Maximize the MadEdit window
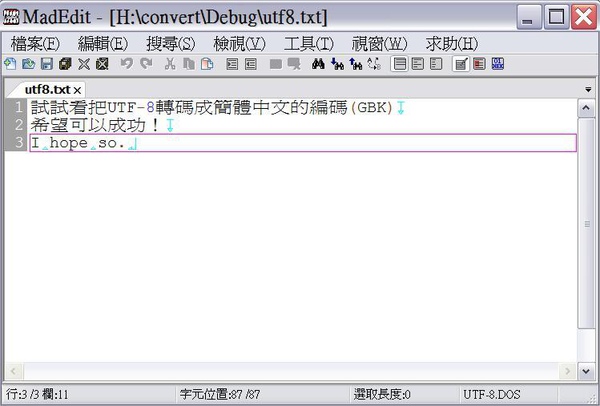Viewport: 600px width, 406px height. tap(556, 17)
